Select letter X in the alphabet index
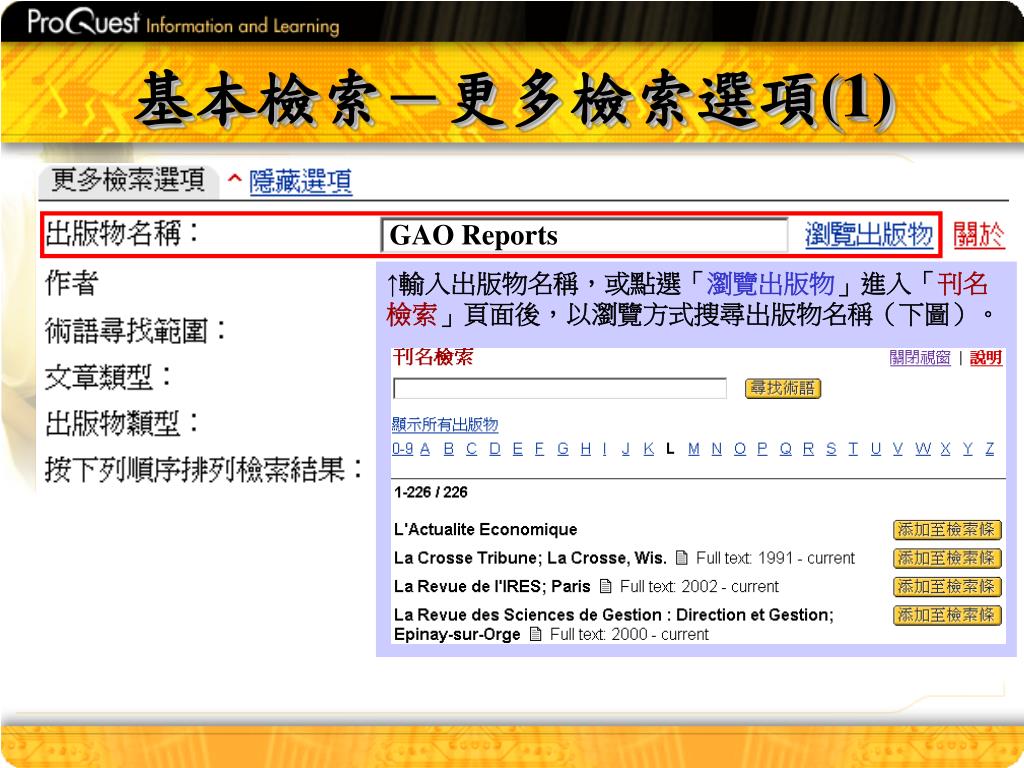 pos(946,449)
